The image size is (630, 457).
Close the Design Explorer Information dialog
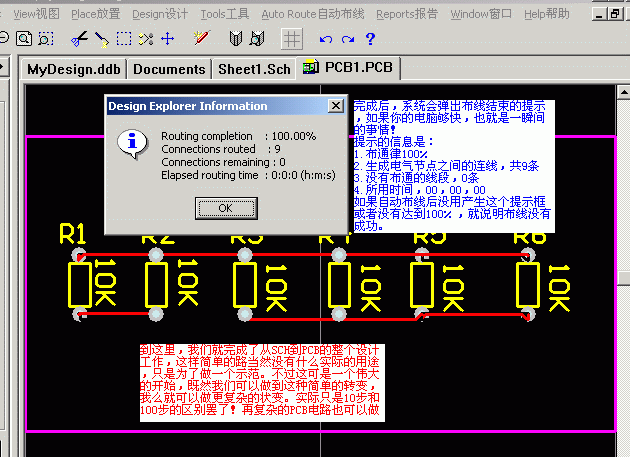pyautogui.click(x=336, y=106)
